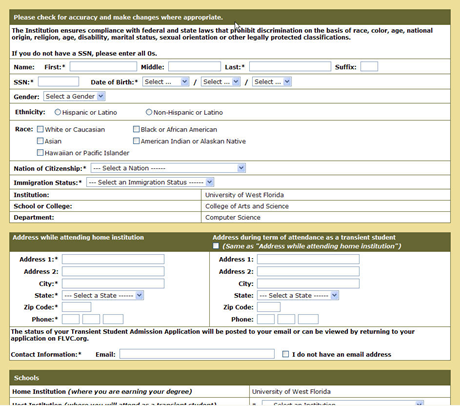
Task: Check the Black or African American box
Action: coord(136,129)
